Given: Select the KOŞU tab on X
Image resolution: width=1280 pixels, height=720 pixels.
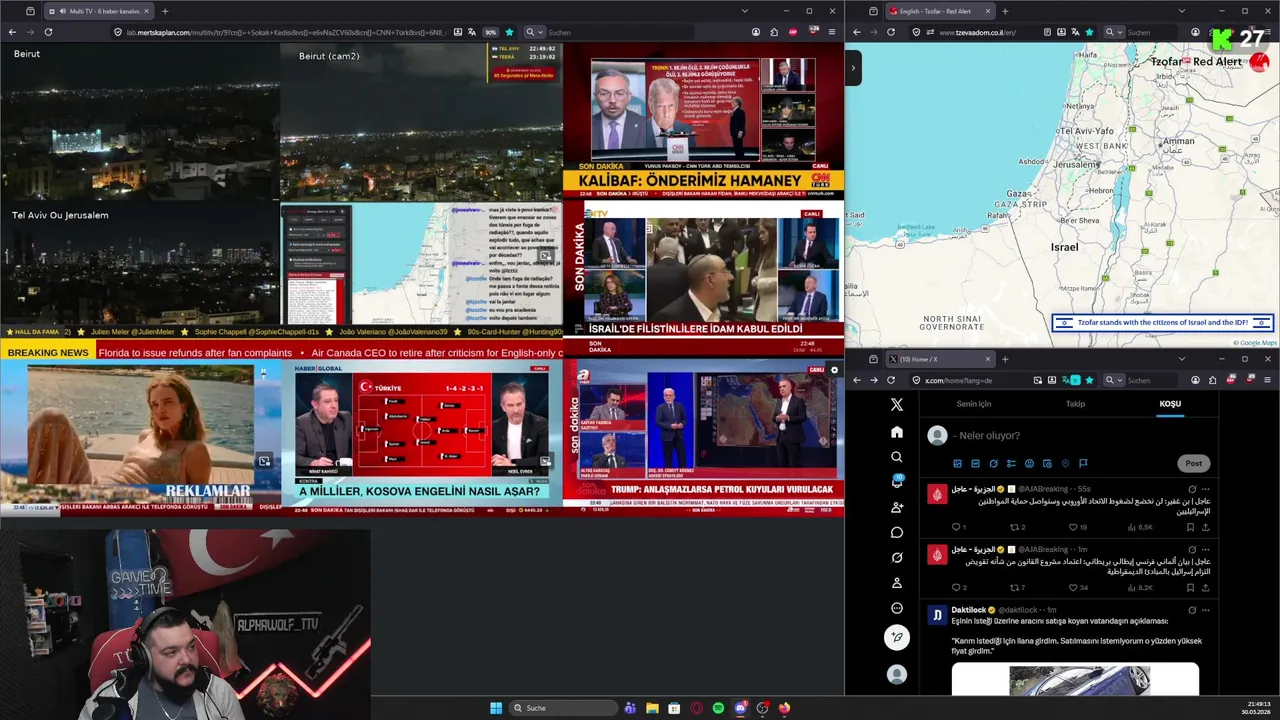Looking at the screenshot, I should (1170, 404).
